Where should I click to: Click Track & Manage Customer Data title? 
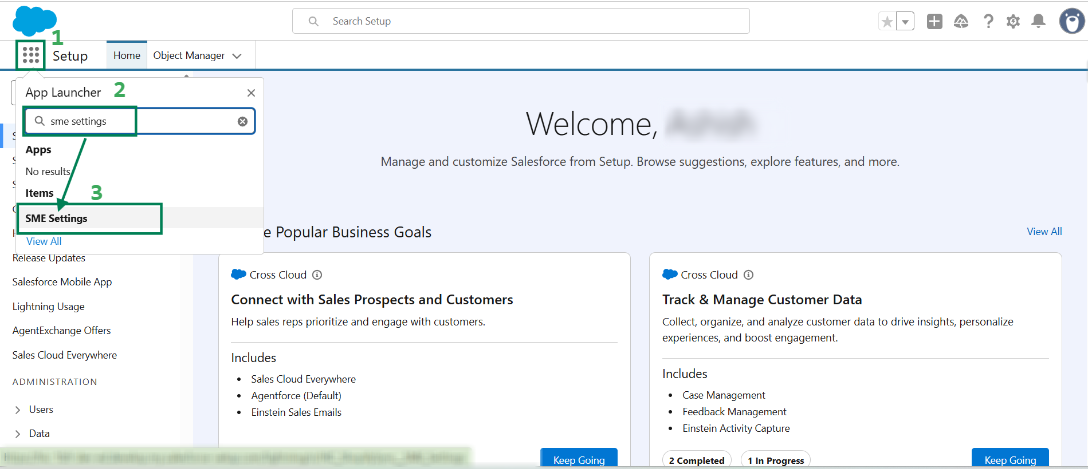[x=762, y=300]
